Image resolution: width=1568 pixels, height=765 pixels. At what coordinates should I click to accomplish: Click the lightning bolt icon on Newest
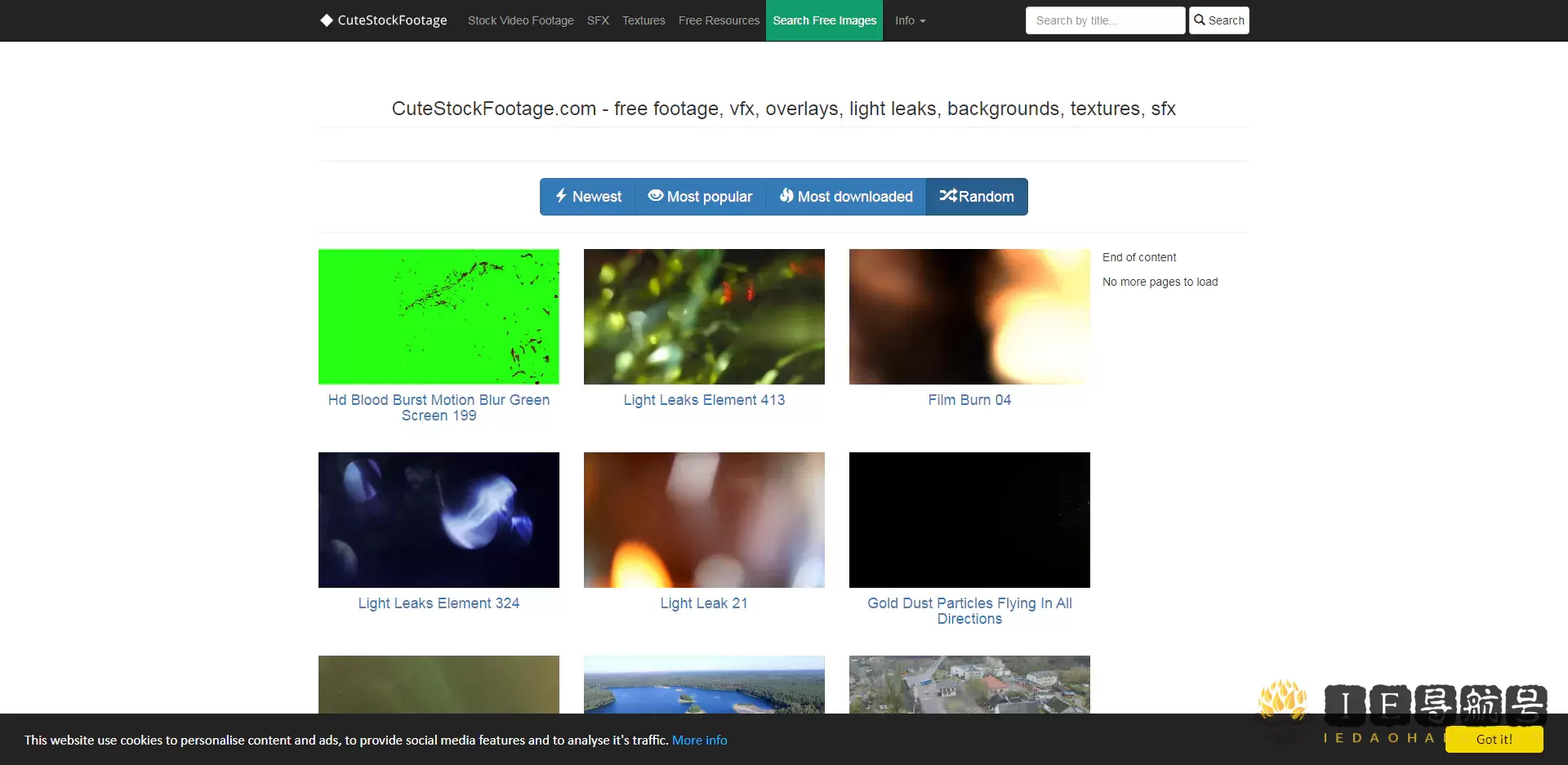561,196
